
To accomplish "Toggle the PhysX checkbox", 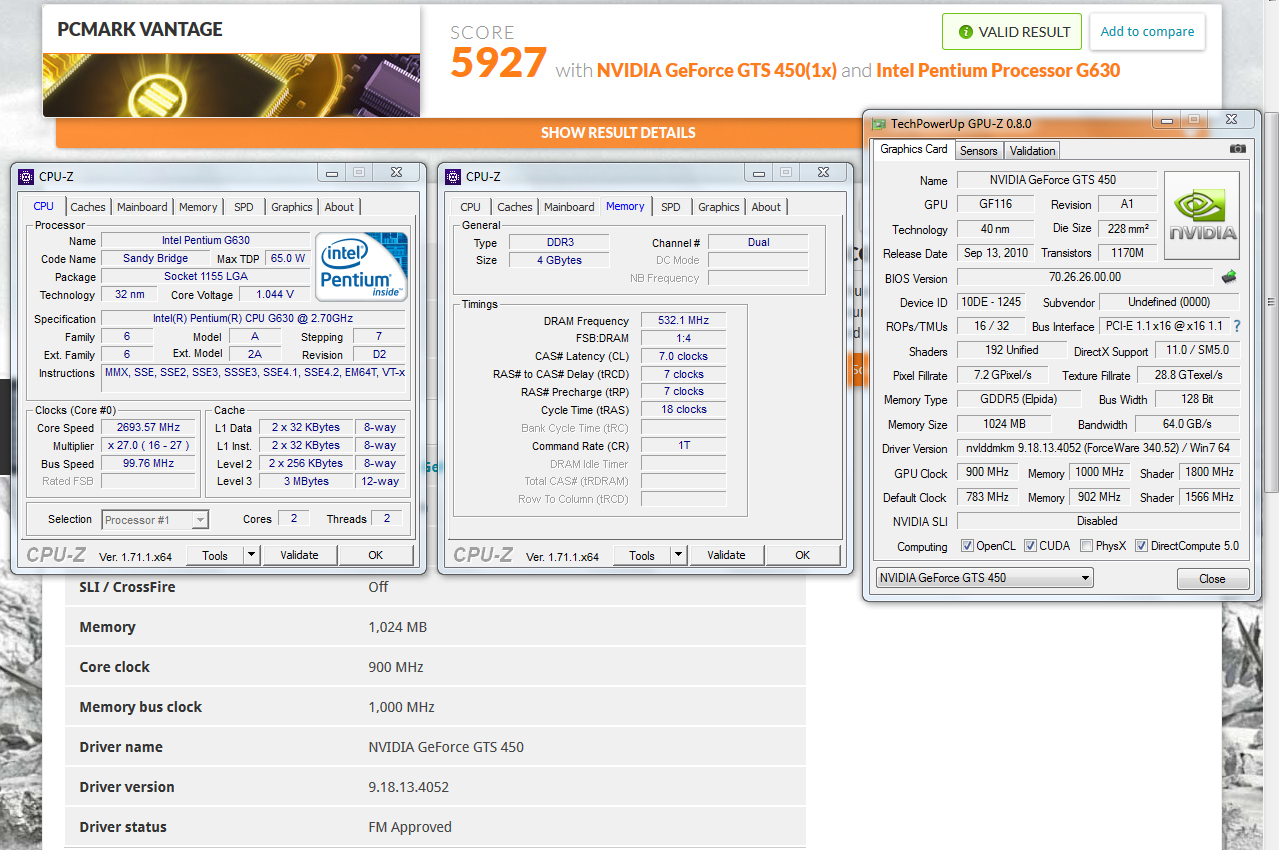I will (x=1085, y=546).
